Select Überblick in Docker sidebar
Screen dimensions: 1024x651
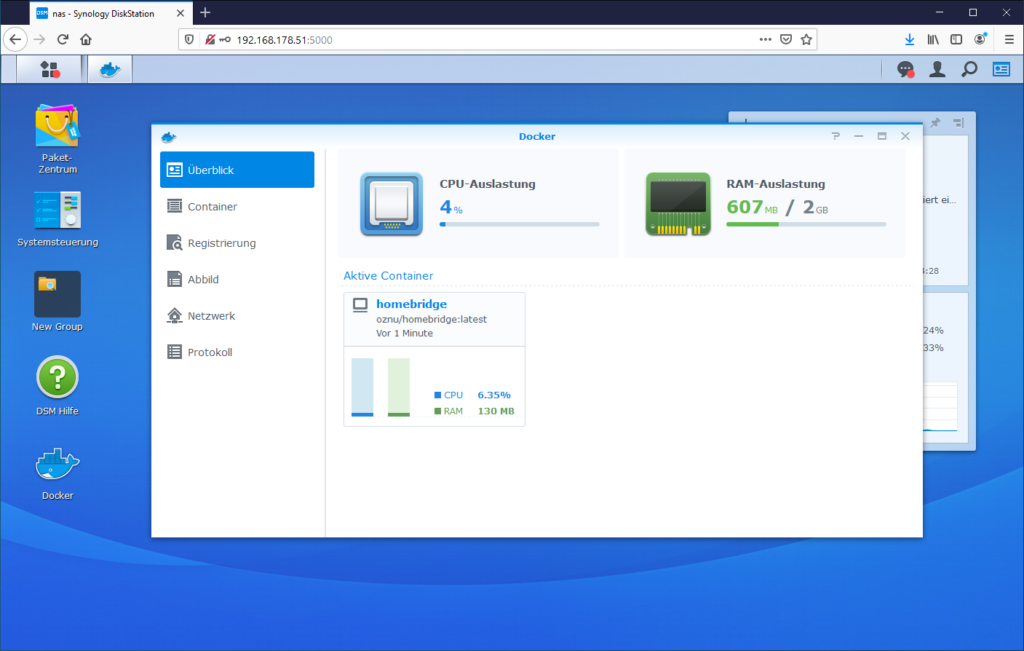[237, 170]
